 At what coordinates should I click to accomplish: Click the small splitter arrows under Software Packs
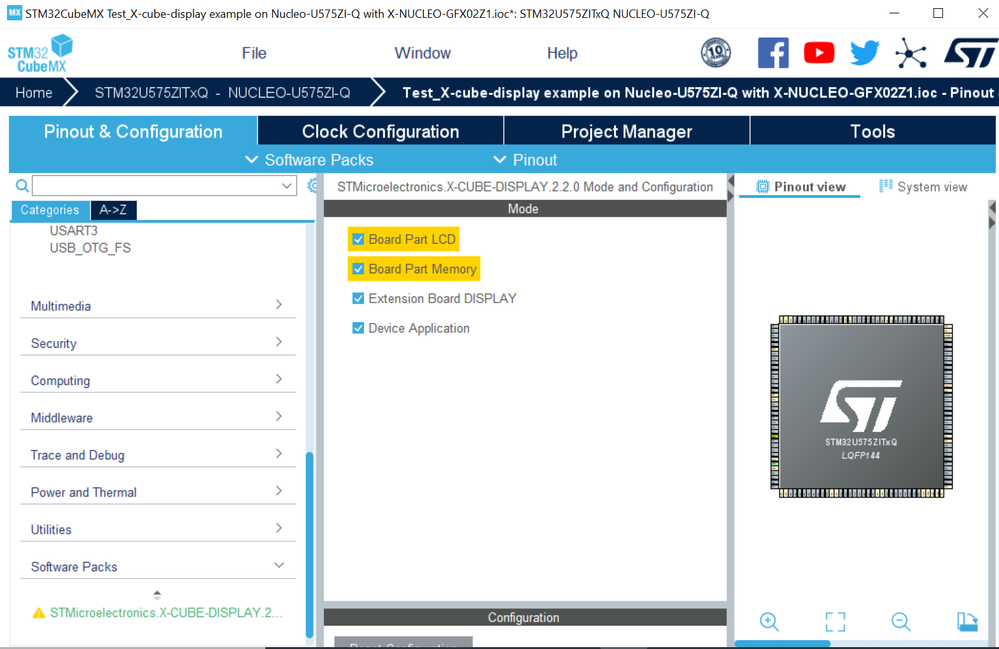pyautogui.click(x=157, y=595)
